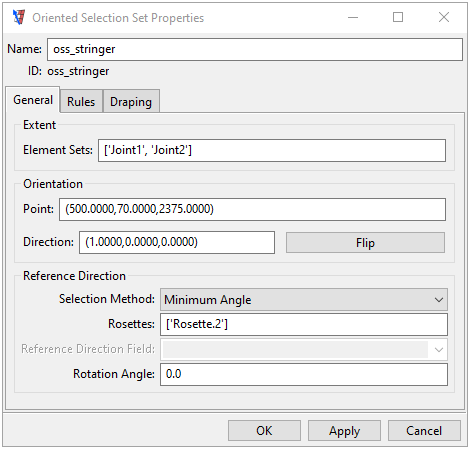
Task: Switch to the Draping tab
Action: pyautogui.click(x=131, y=101)
